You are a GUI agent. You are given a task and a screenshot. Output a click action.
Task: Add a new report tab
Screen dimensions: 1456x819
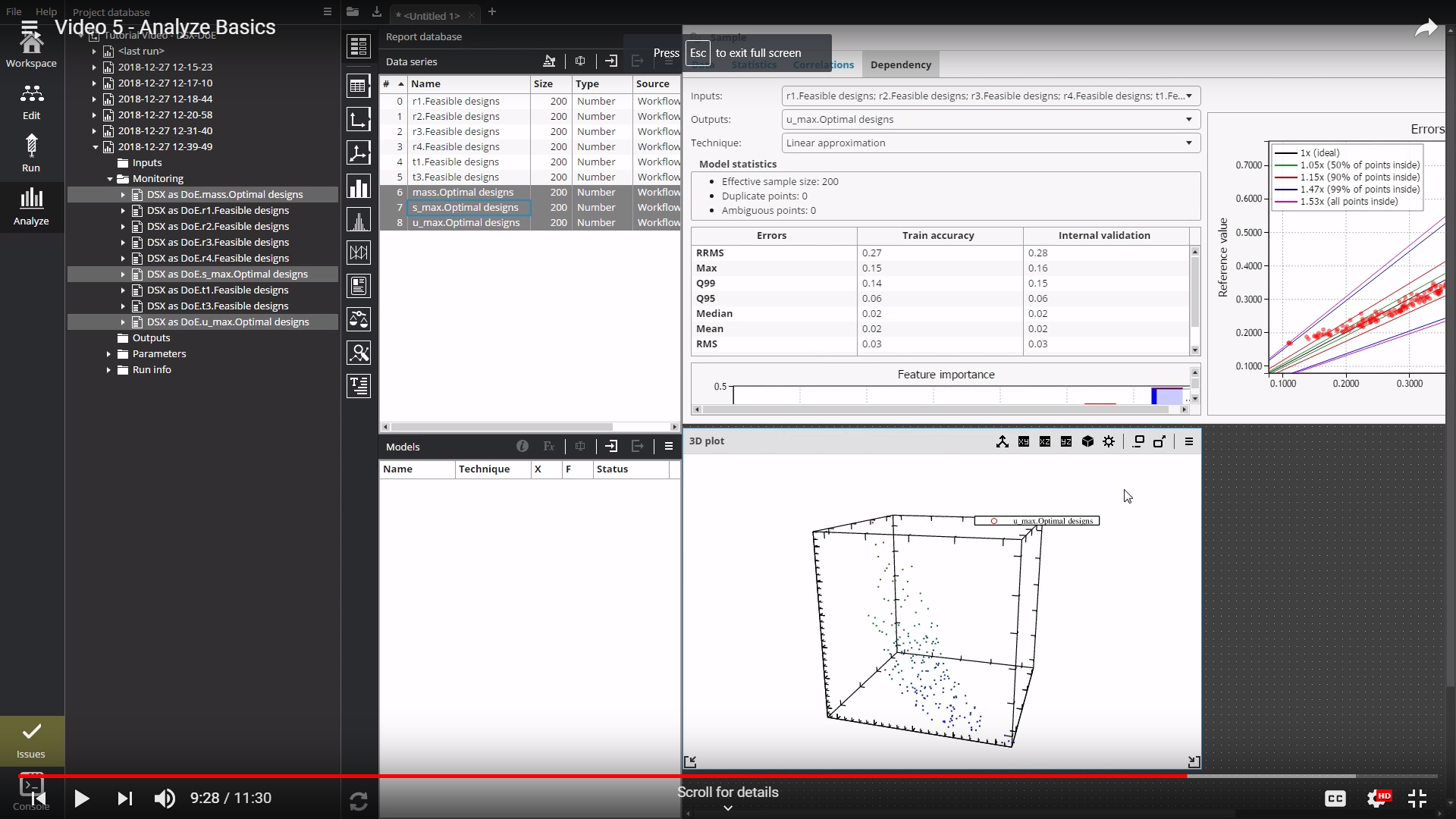[x=492, y=11]
